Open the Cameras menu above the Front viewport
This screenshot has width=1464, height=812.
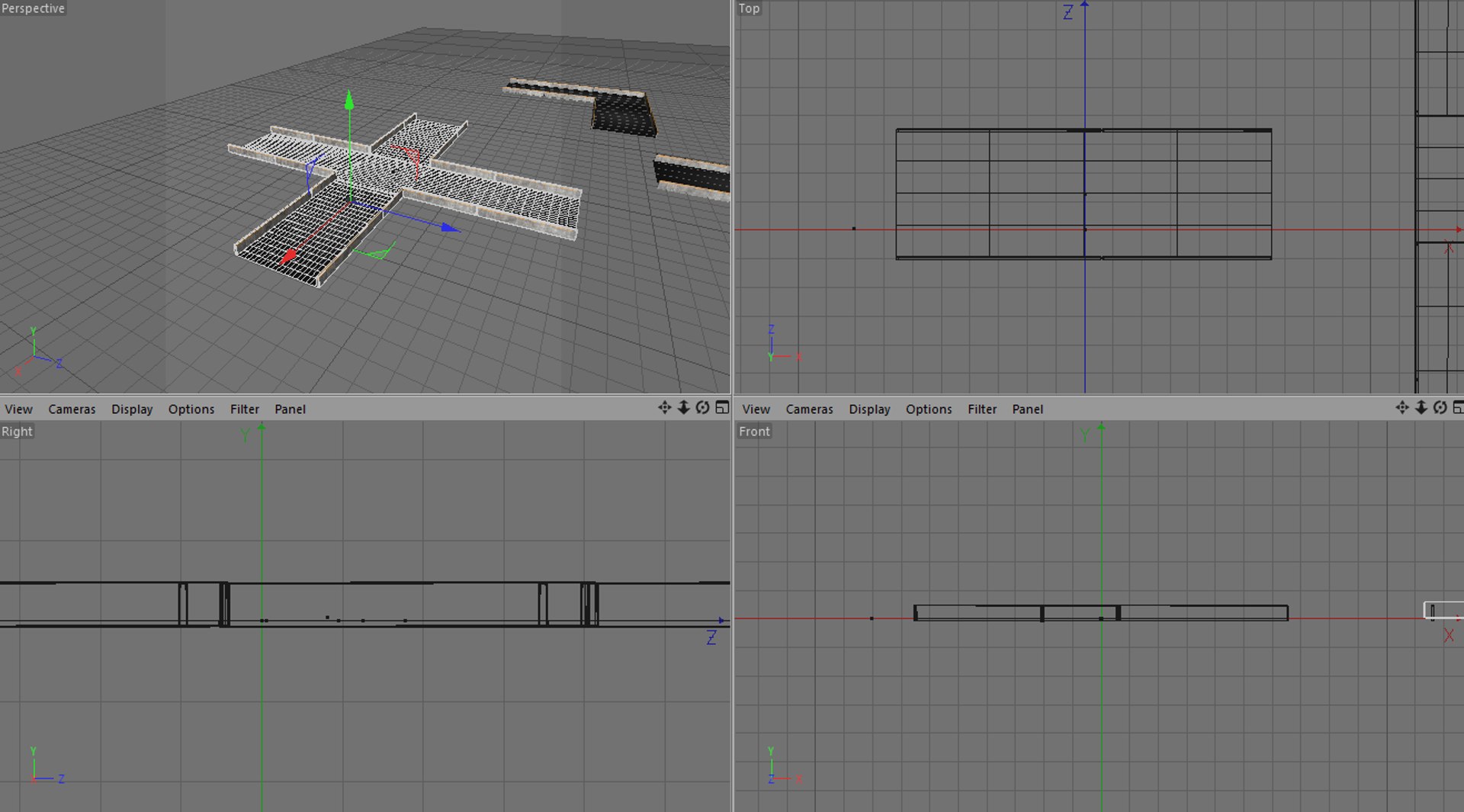(809, 409)
